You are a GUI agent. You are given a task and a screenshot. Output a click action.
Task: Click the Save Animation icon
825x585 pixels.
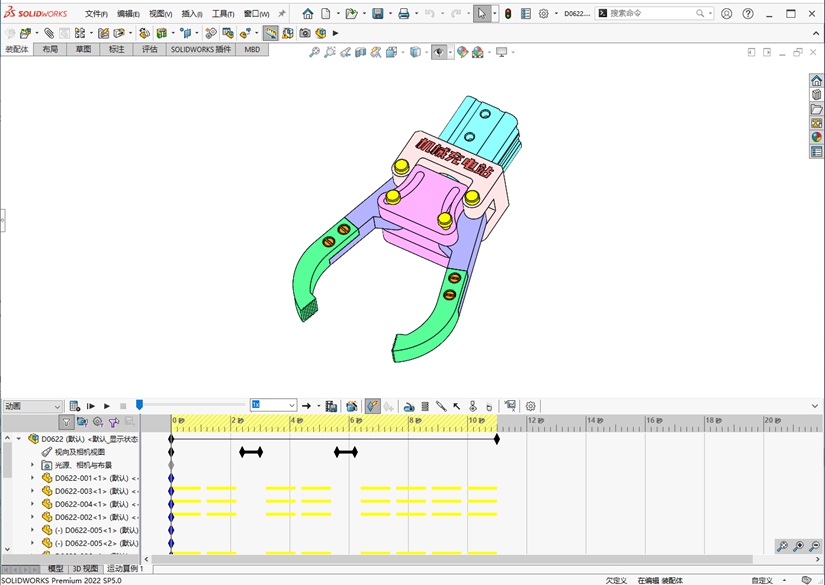[x=331, y=406]
